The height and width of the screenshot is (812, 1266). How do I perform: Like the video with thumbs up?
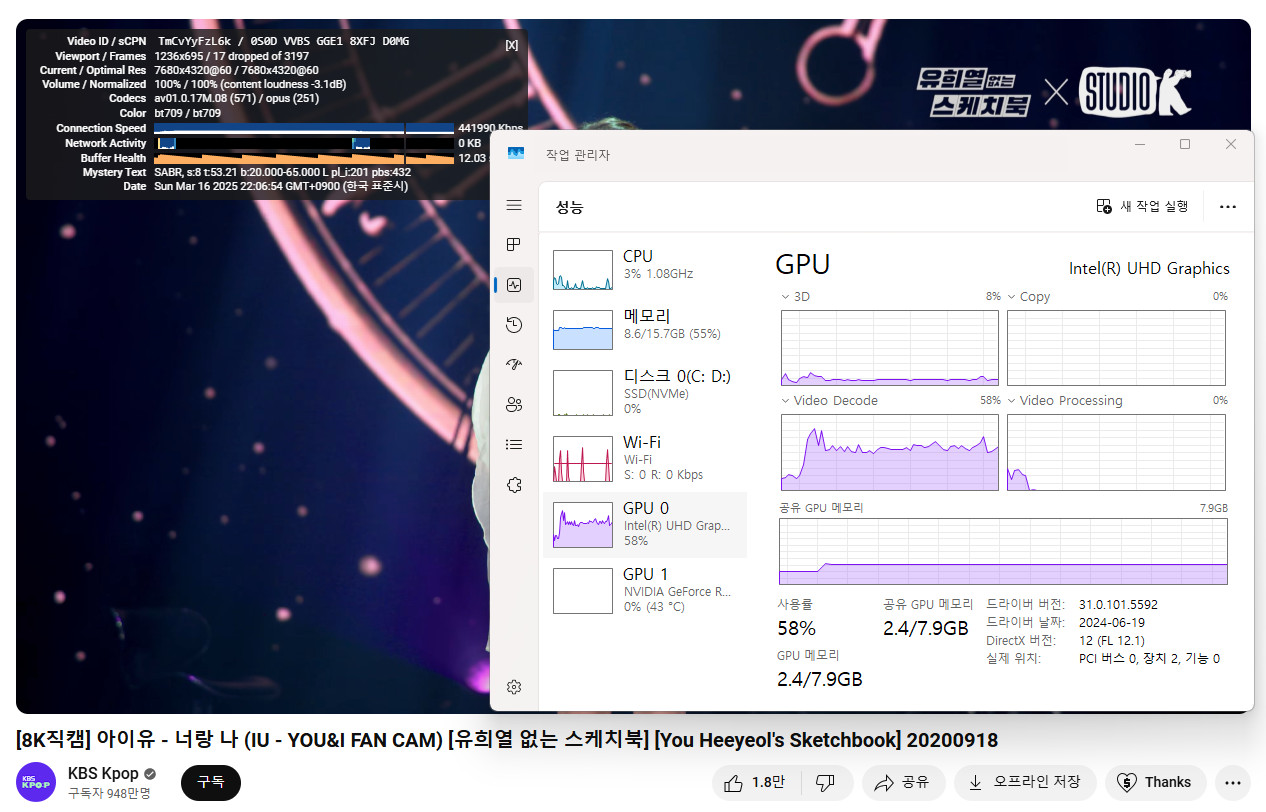755,782
